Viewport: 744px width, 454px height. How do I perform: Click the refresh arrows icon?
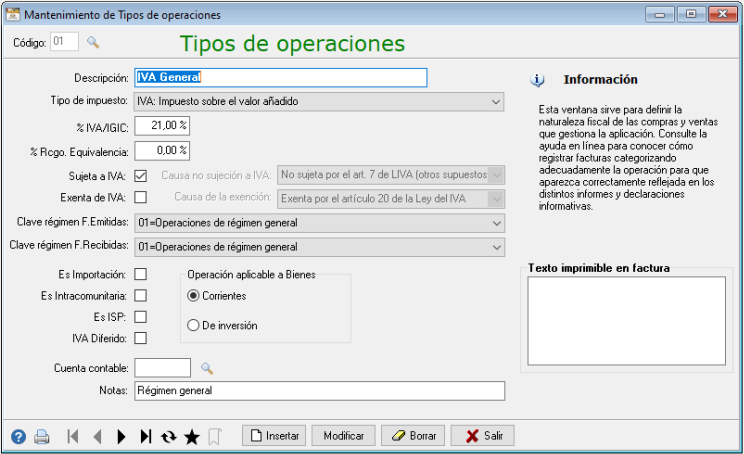(x=168, y=436)
